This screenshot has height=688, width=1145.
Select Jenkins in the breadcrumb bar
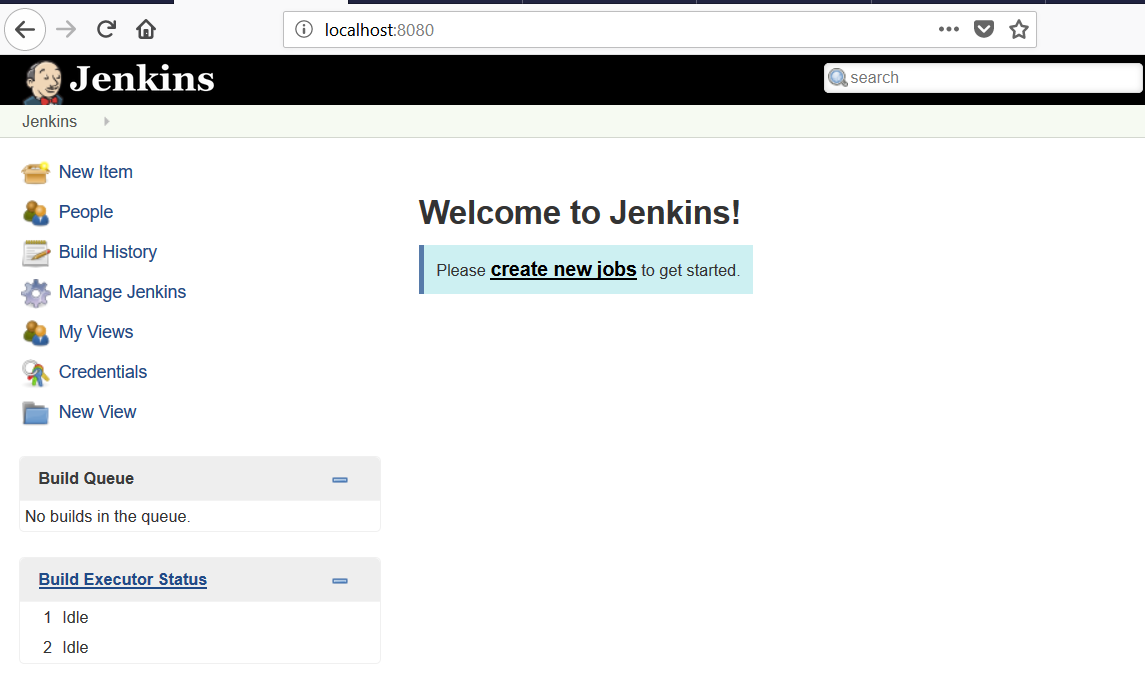(x=50, y=122)
